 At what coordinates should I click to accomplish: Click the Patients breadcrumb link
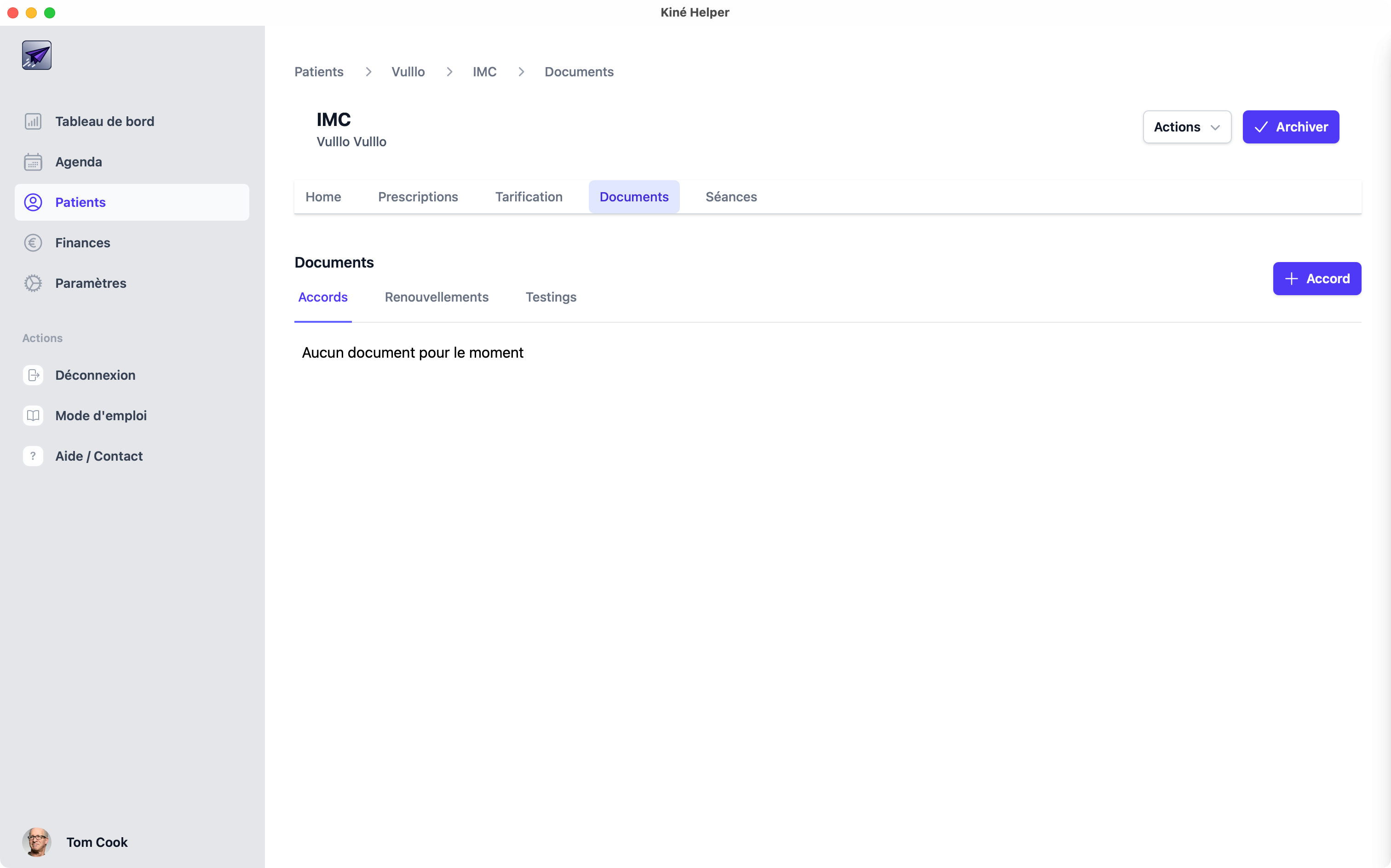[319, 72]
